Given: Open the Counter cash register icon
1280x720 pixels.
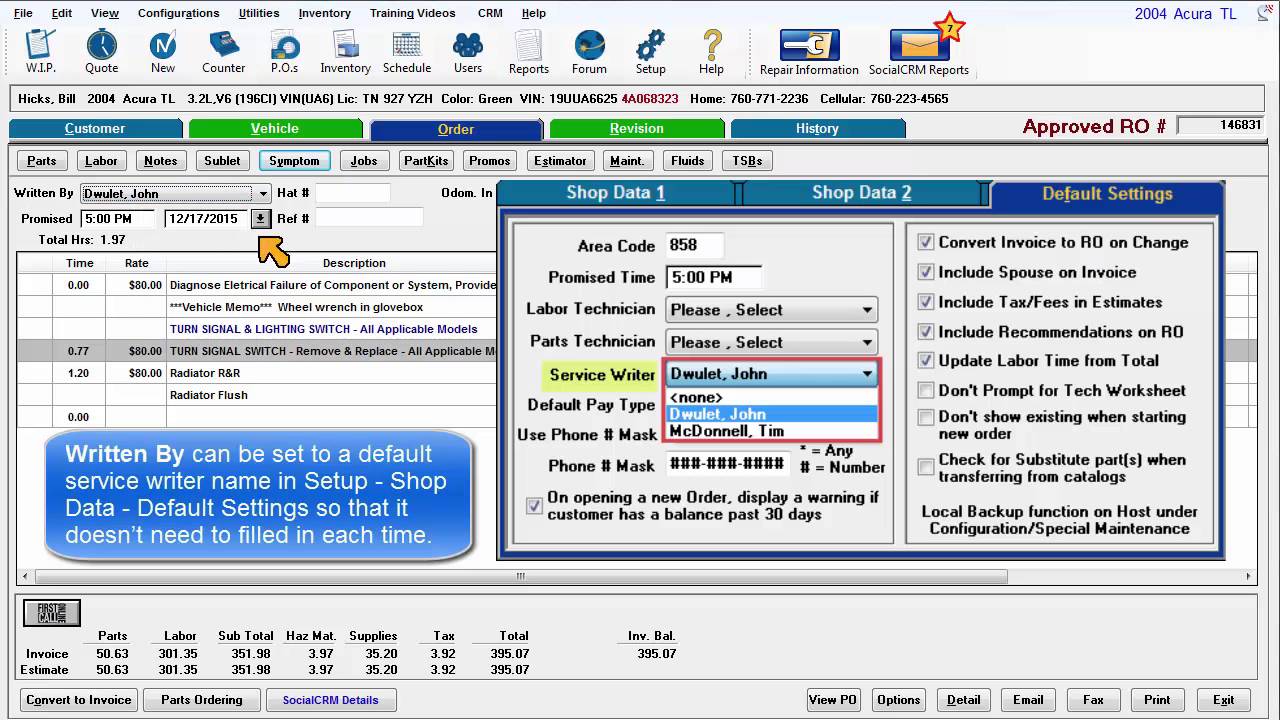Looking at the screenshot, I should coord(223,46).
